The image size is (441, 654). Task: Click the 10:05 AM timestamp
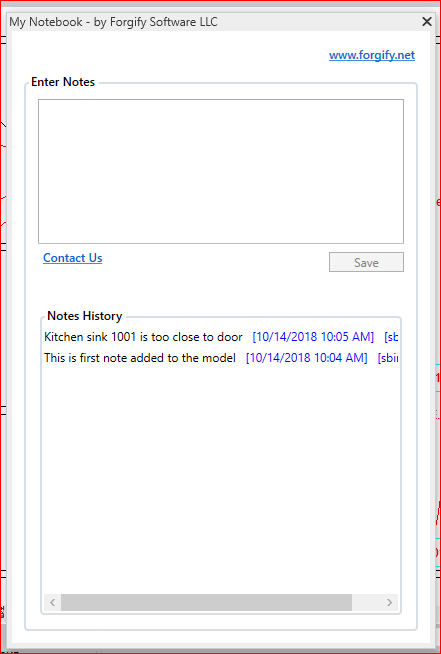coord(313,337)
